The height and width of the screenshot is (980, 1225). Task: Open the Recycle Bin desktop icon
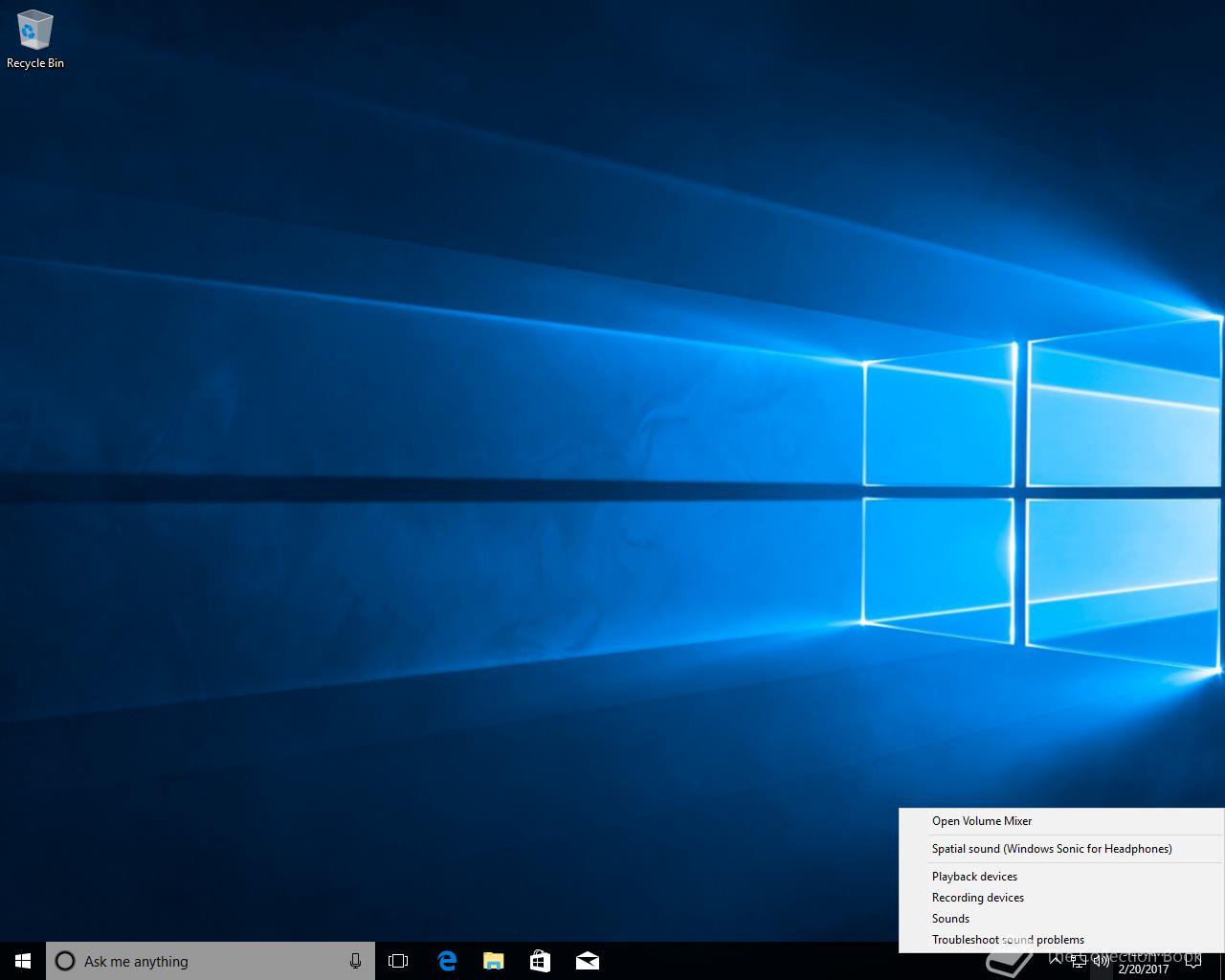[34, 39]
